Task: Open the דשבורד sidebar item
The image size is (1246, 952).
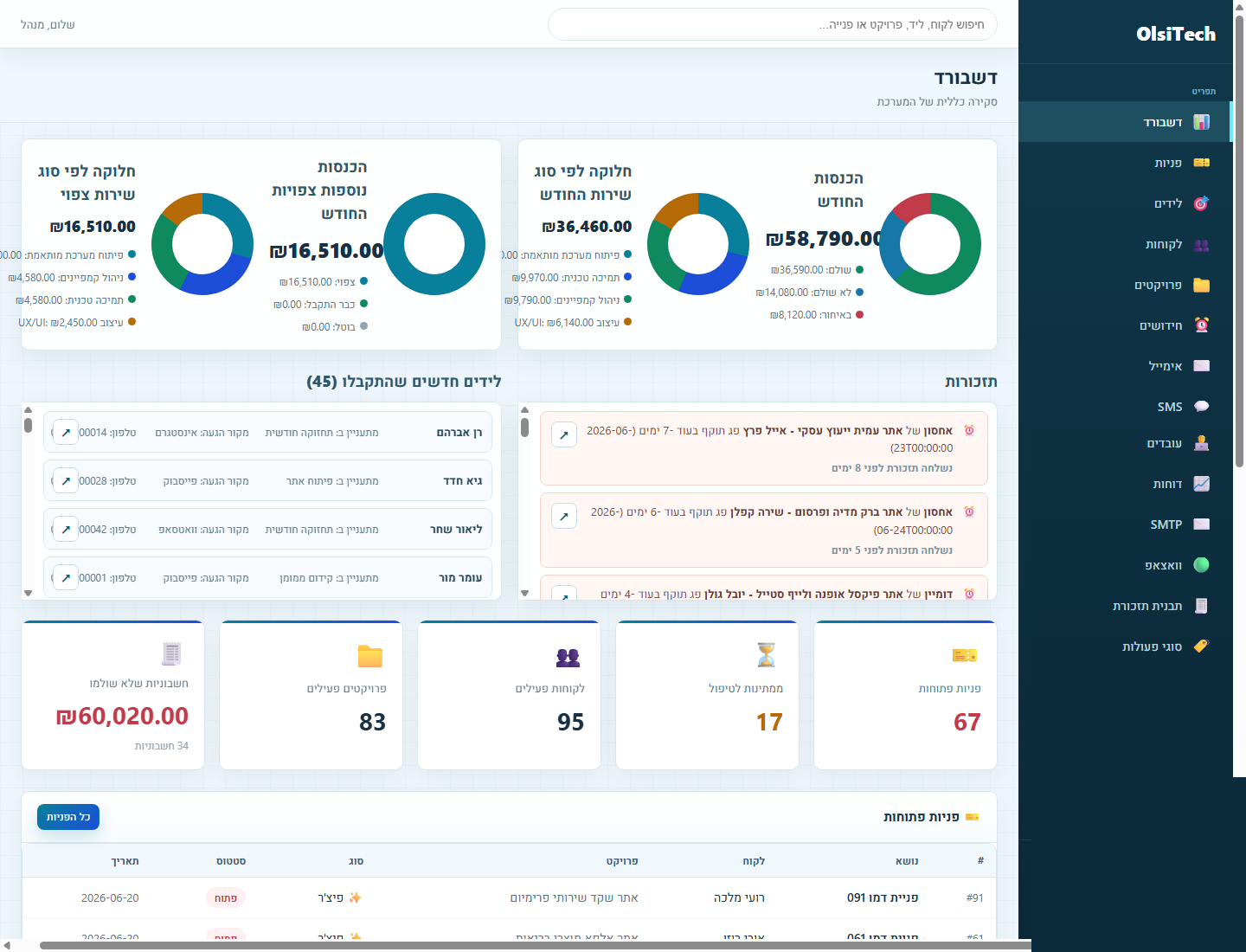Action: click(x=1125, y=122)
